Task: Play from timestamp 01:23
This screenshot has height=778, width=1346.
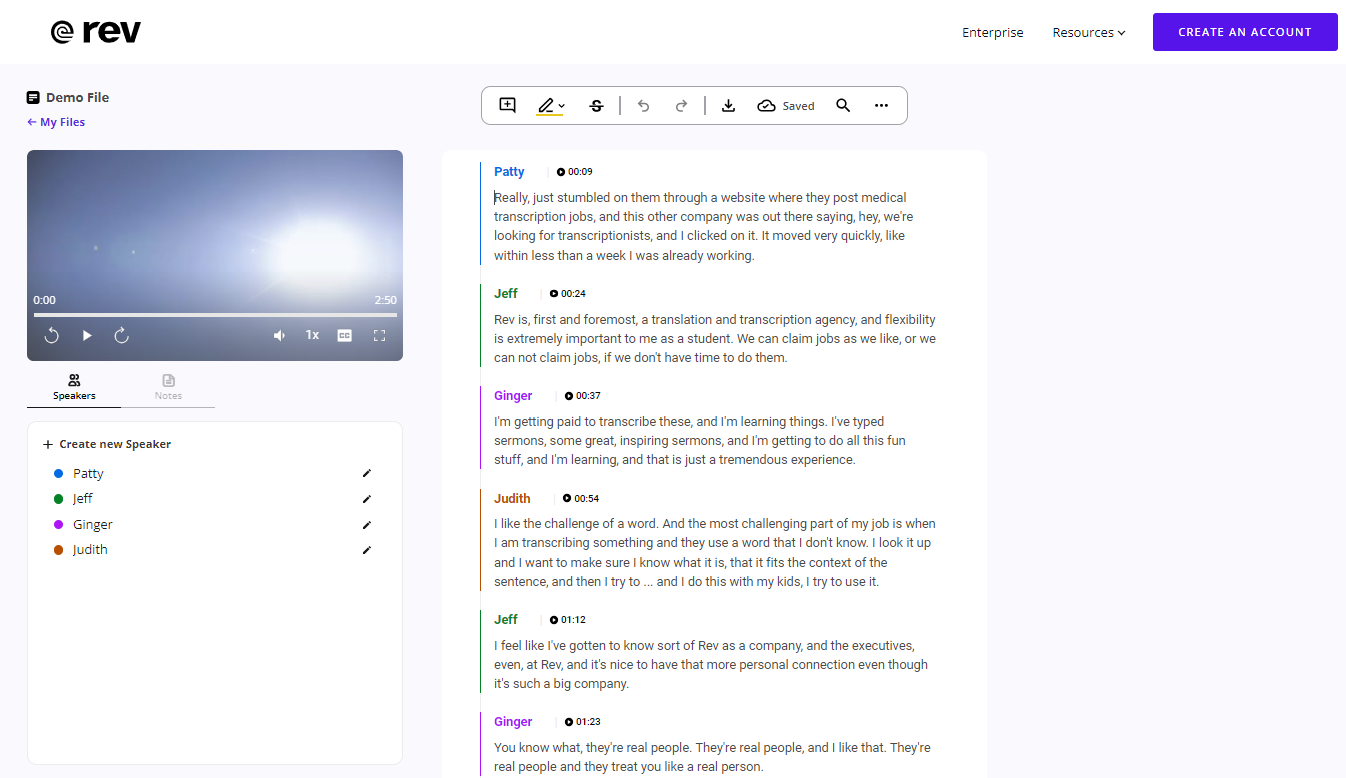Action: 583,722
